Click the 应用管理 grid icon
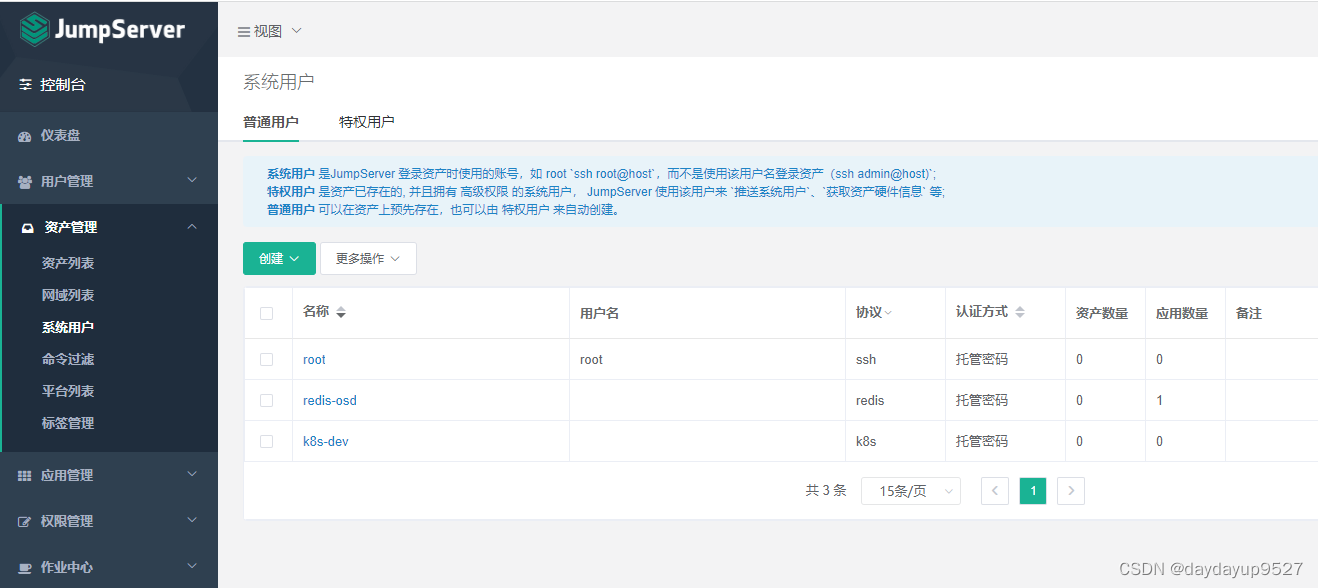 click(25, 476)
